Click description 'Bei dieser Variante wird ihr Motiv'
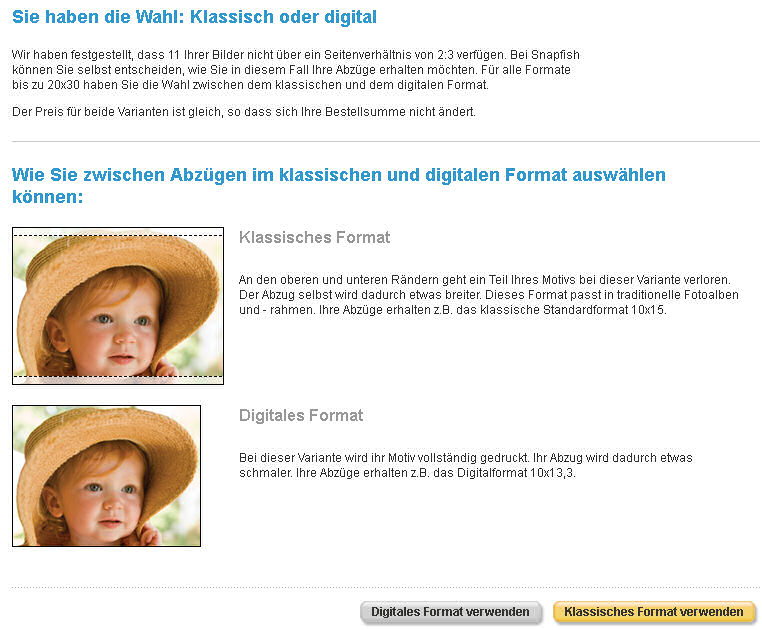Image resolution: width=762 pixels, height=630 pixels. tap(466, 465)
